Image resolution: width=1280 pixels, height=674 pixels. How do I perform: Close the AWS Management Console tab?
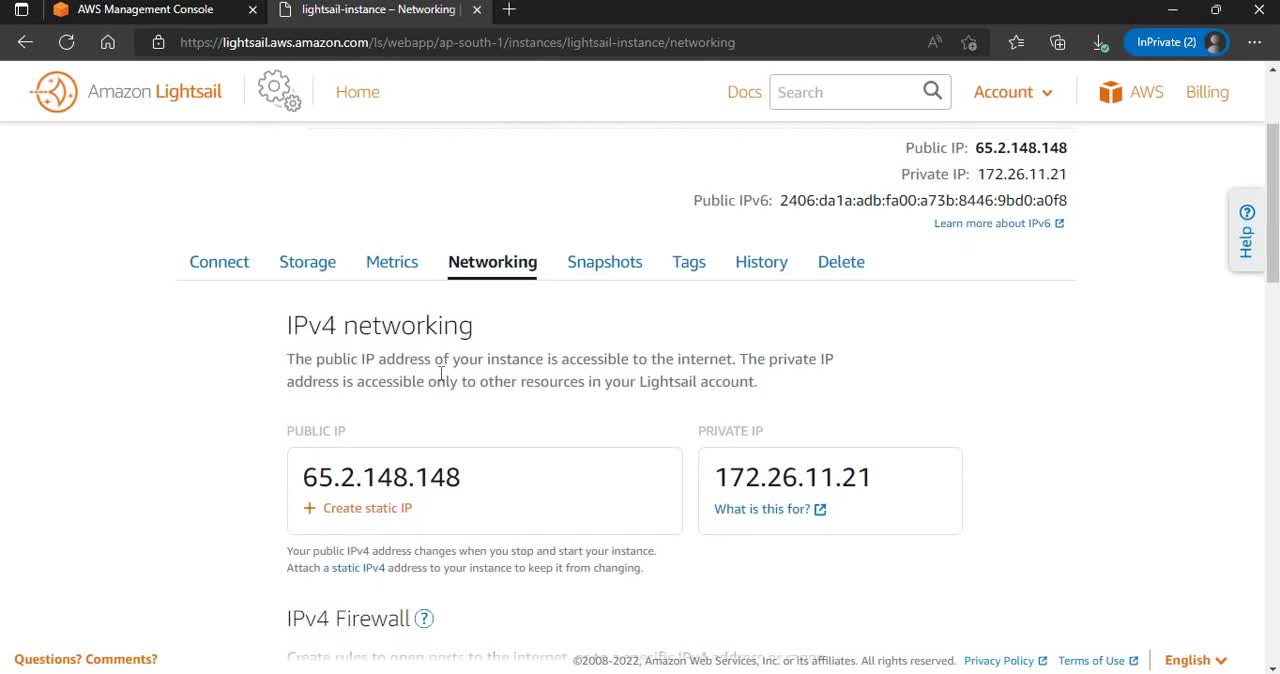pos(252,10)
